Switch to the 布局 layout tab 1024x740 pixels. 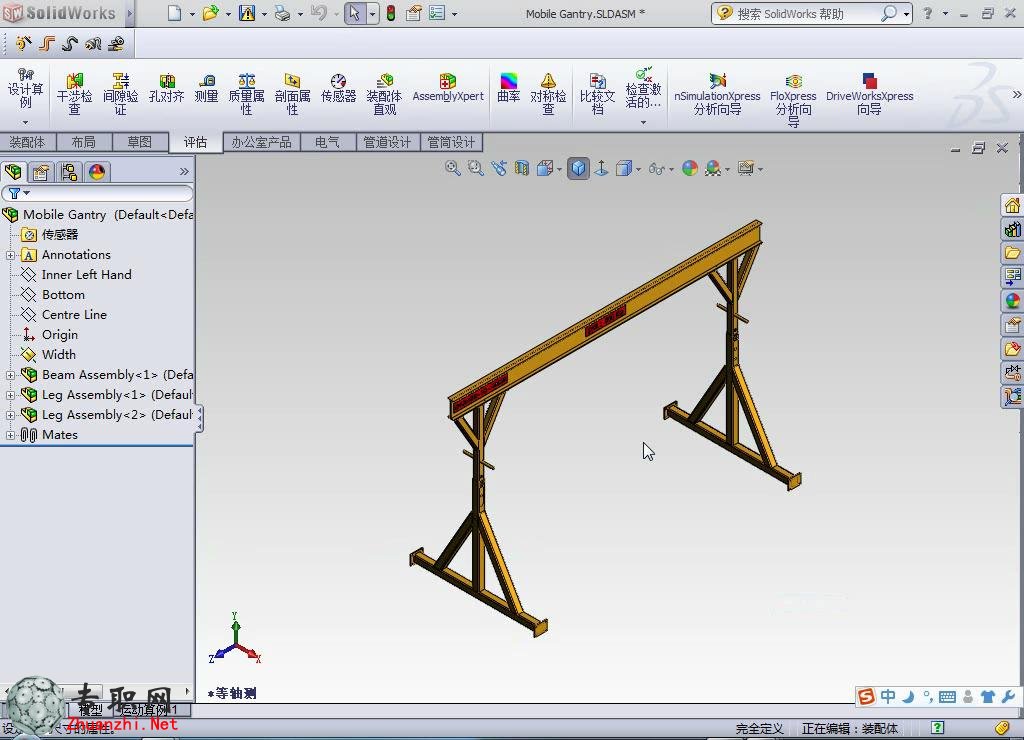point(84,142)
